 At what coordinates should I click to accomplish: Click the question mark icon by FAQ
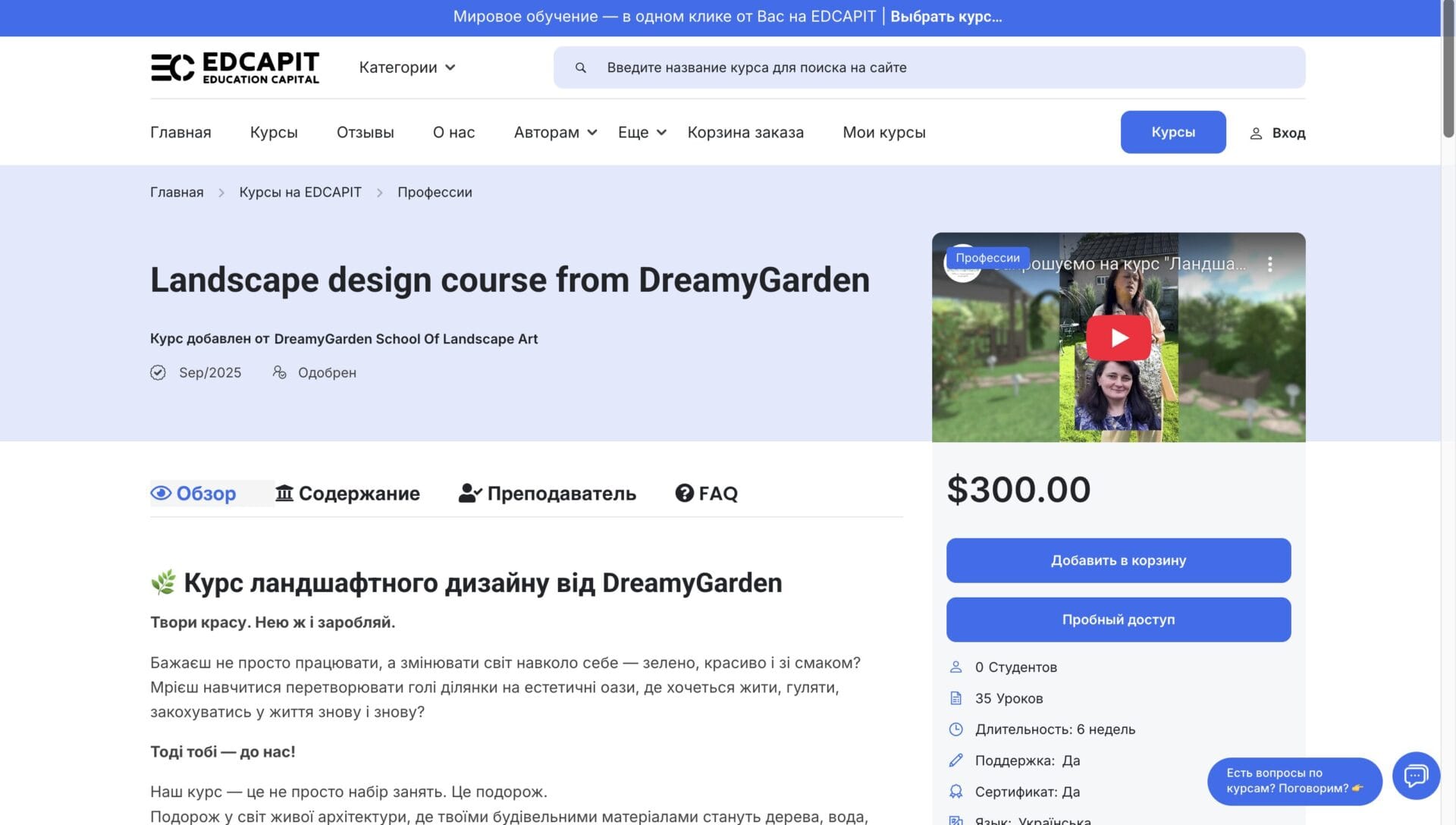pyautogui.click(x=685, y=494)
